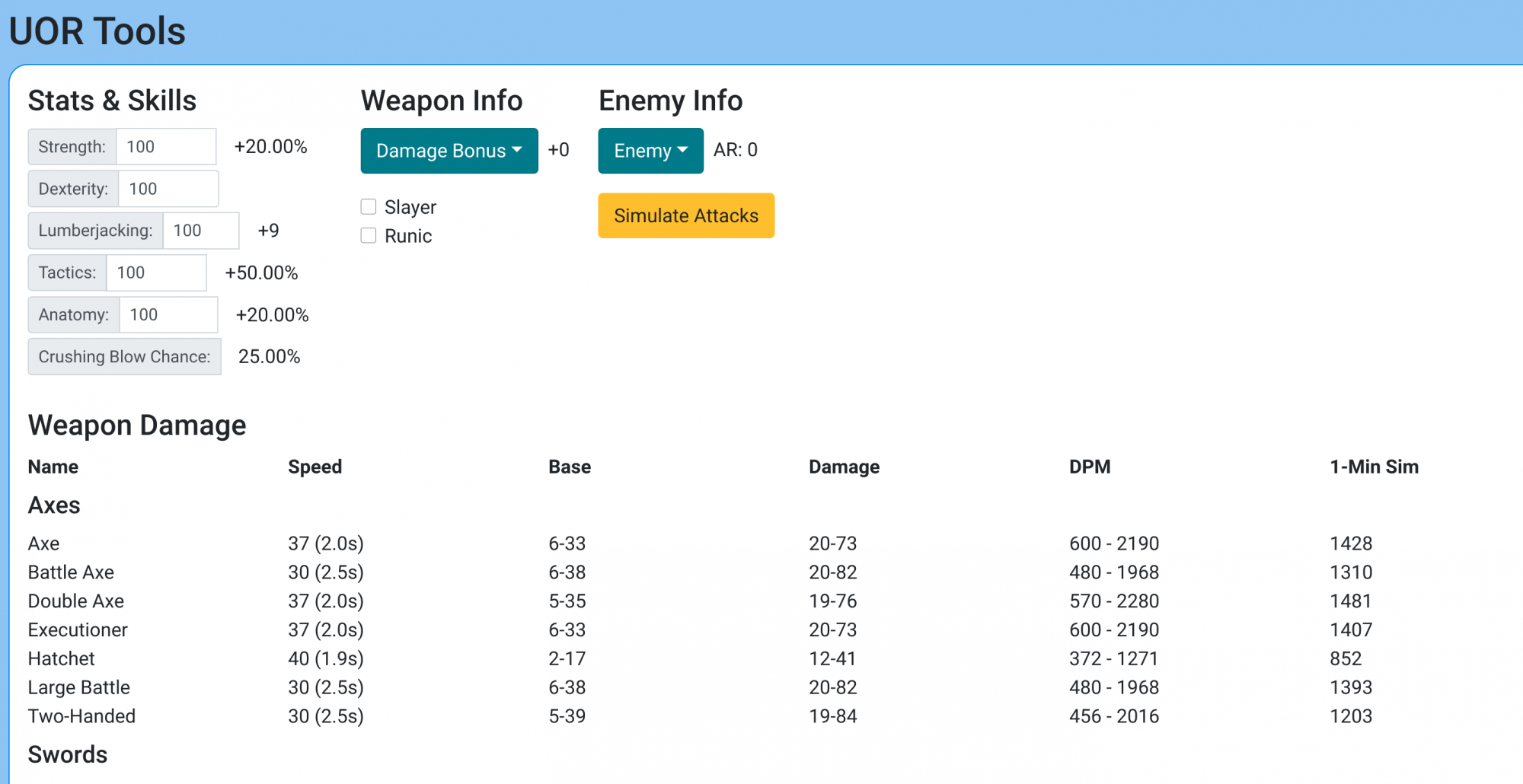The width and height of the screenshot is (1523, 784).
Task: Click the 1-Min Sim column header
Action: click(1374, 467)
